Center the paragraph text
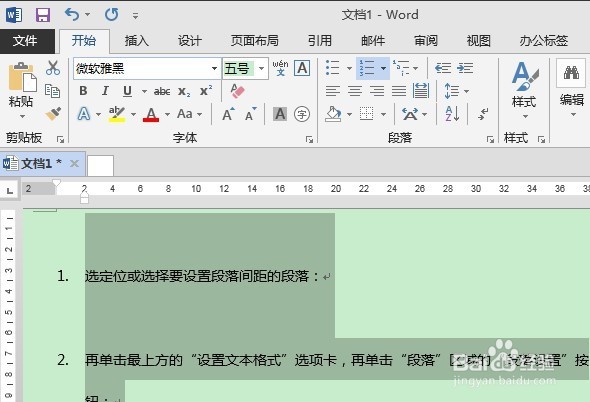590x402 pixels. coord(355,91)
